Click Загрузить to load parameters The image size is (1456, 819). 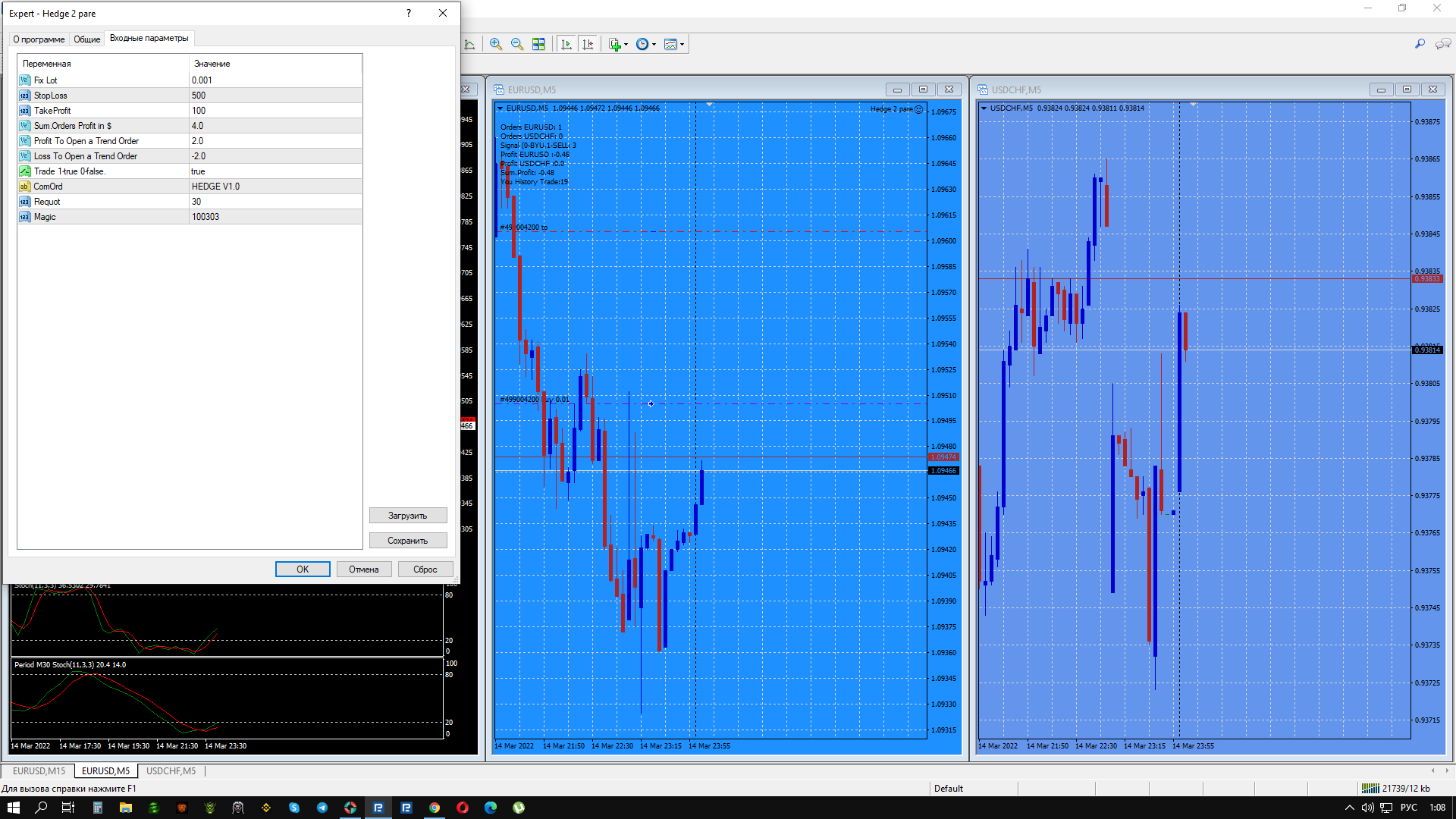click(407, 516)
